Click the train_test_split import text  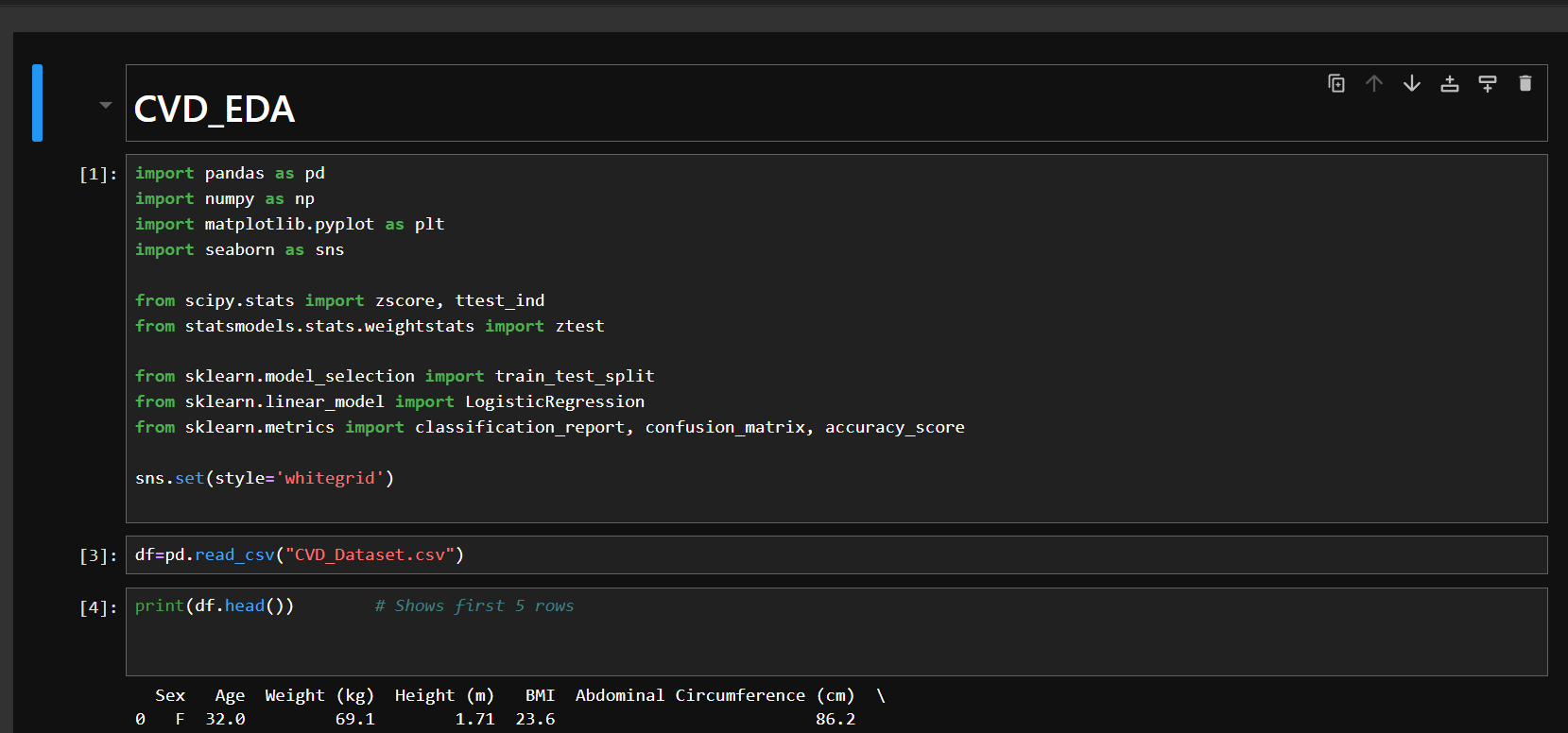[574, 377]
